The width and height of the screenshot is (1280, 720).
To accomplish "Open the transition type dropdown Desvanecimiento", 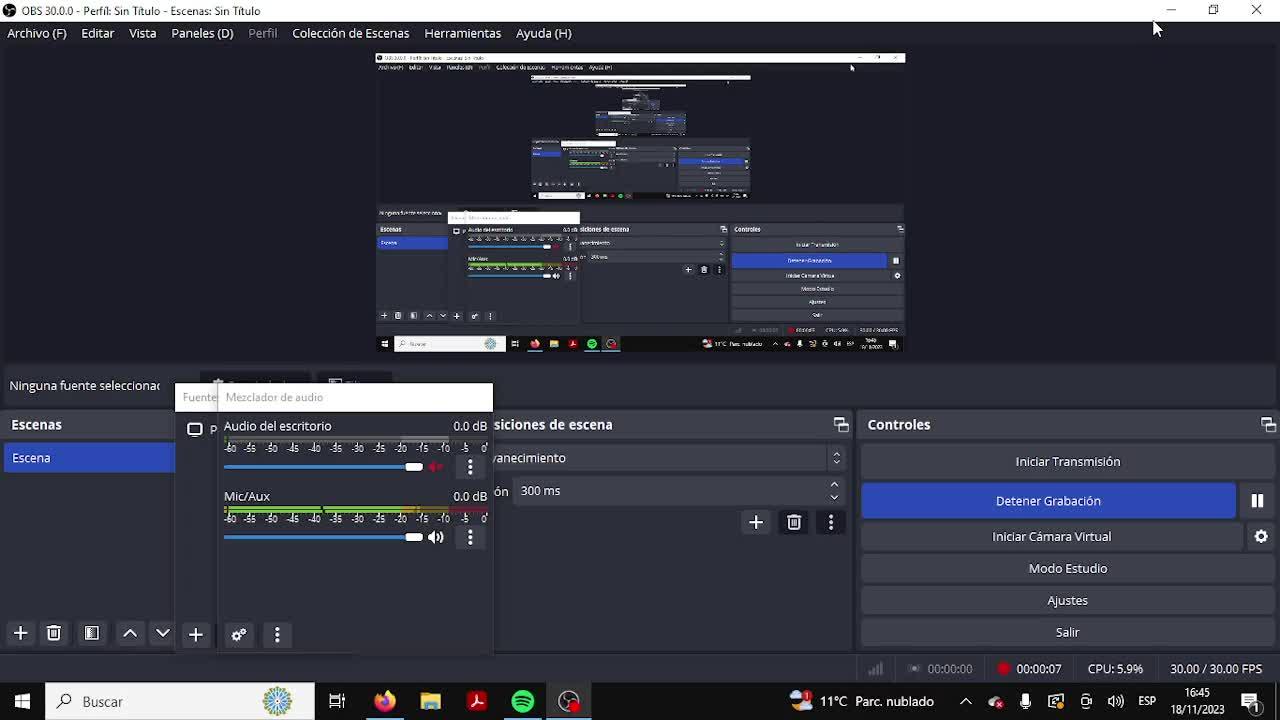I will (669, 458).
